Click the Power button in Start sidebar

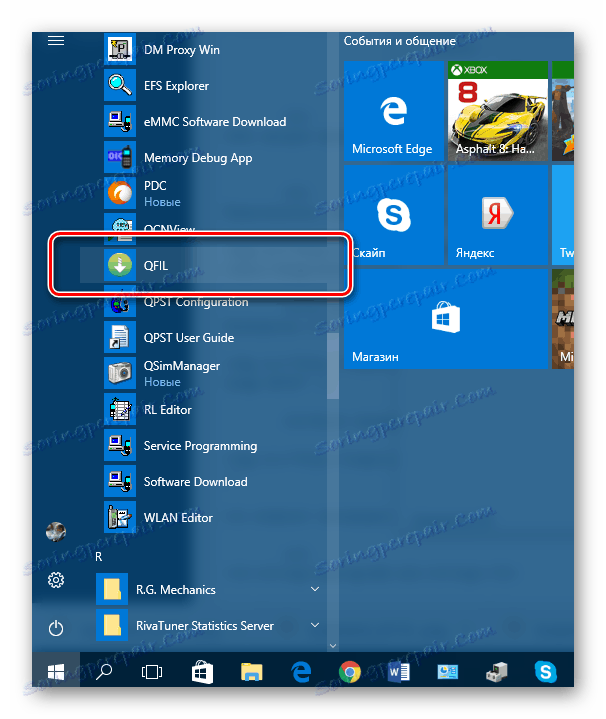click(x=56, y=628)
